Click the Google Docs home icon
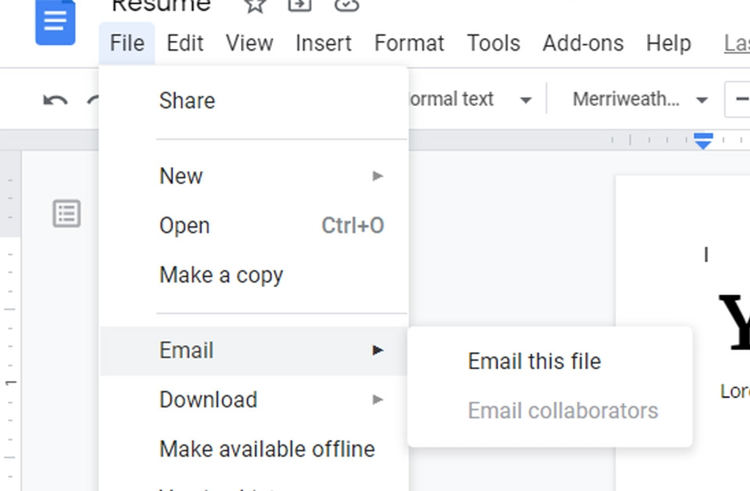The width and height of the screenshot is (750, 491). pyautogui.click(x=55, y=22)
